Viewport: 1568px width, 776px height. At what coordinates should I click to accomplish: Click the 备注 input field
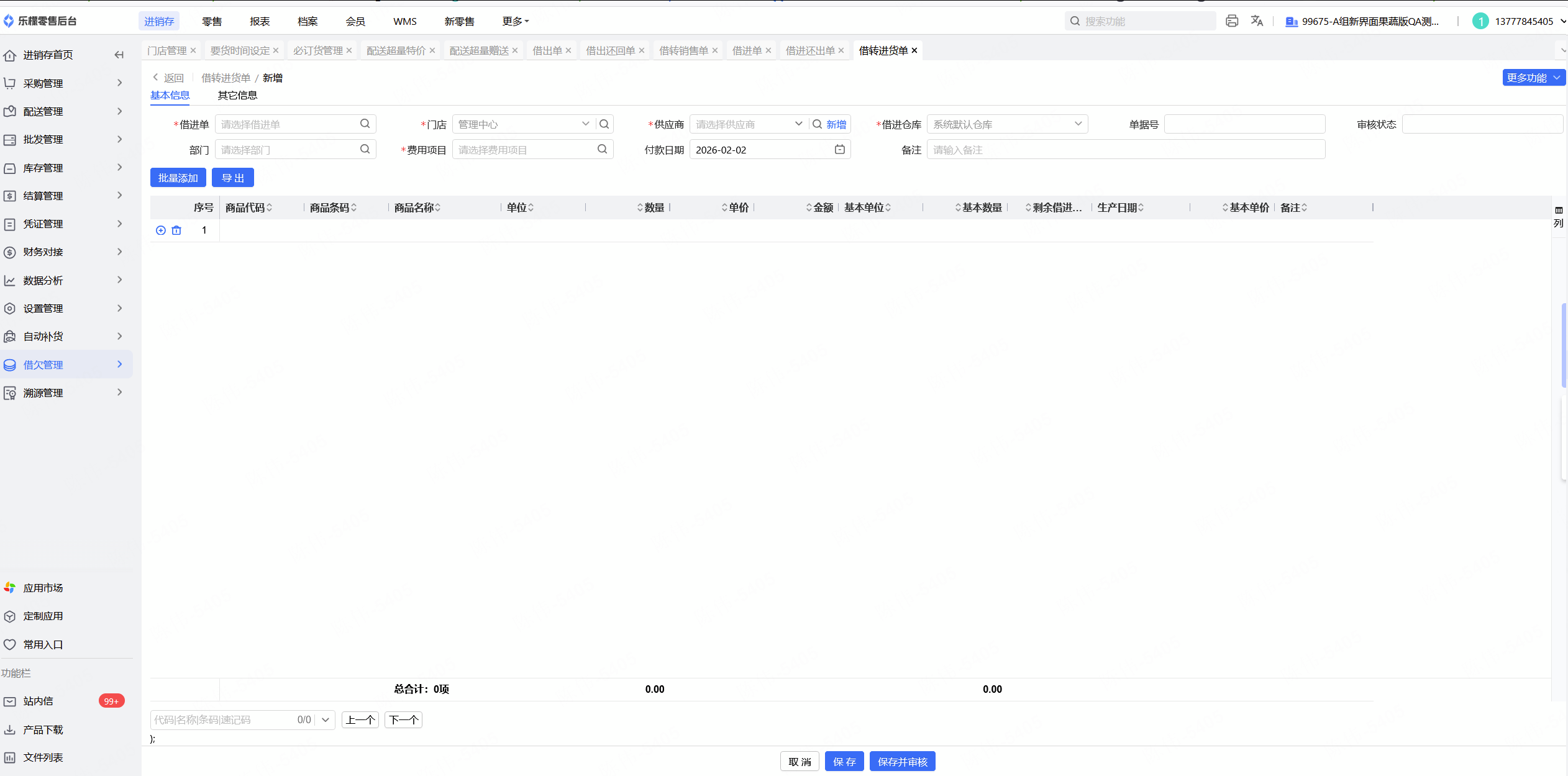pos(1125,150)
